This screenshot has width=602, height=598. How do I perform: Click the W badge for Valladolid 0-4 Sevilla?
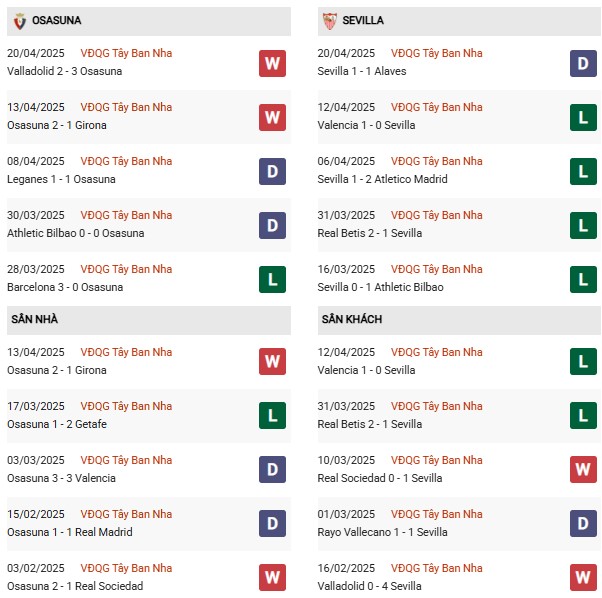click(583, 577)
